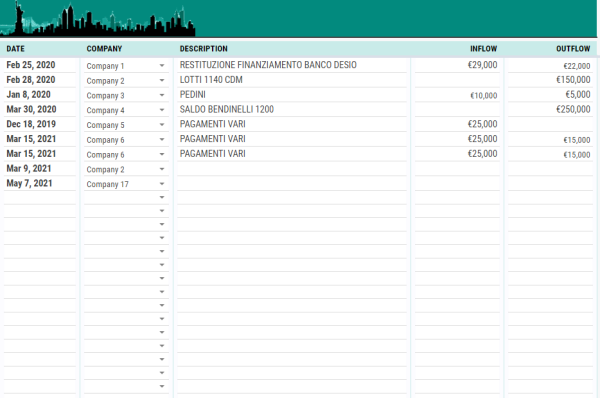Expand the Company 3 dropdown
The image size is (600, 398).
[x=162, y=95]
